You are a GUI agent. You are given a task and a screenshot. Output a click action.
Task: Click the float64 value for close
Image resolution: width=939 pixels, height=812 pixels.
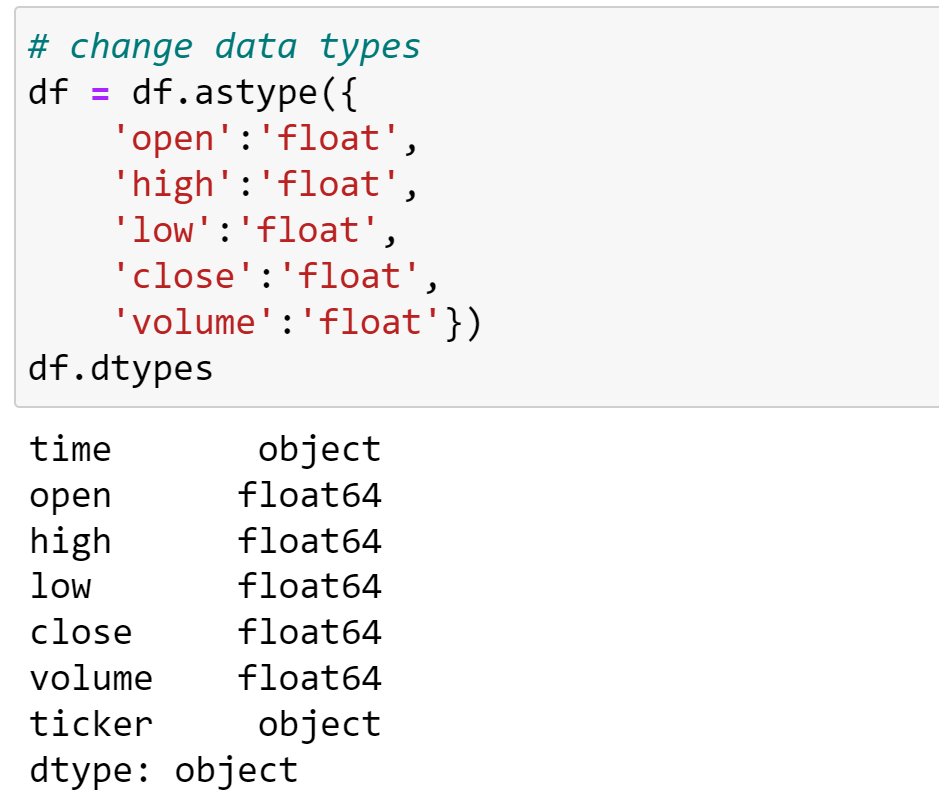click(310, 632)
